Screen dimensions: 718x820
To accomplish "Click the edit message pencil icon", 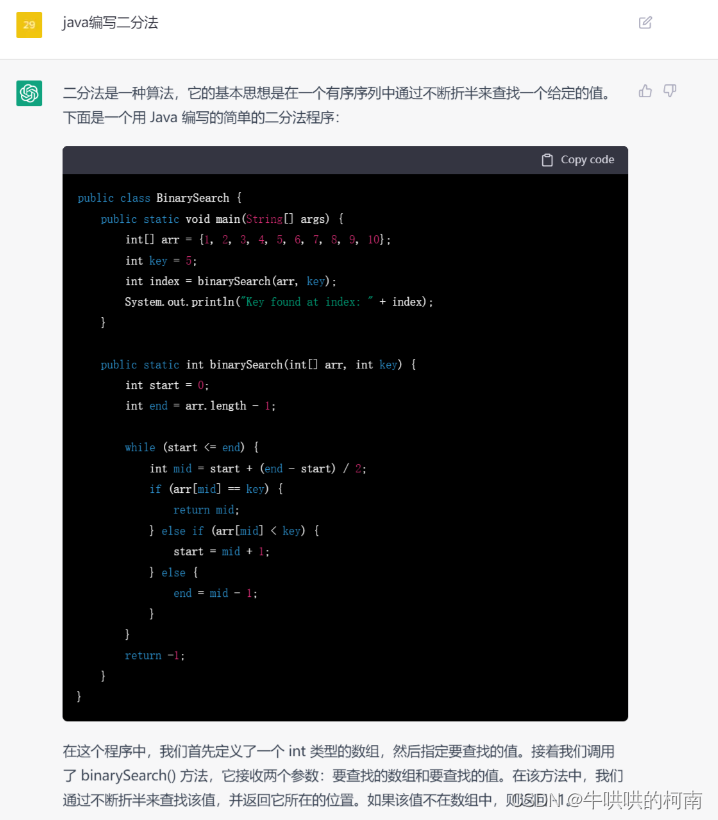I will pyautogui.click(x=645, y=22).
